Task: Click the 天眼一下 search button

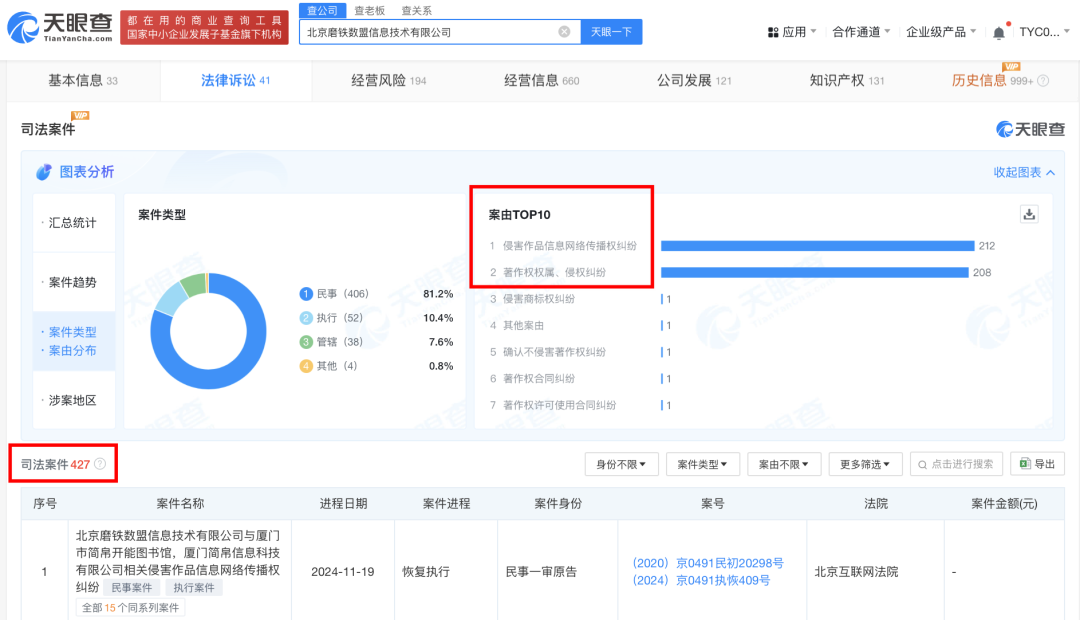Action: click(x=612, y=32)
